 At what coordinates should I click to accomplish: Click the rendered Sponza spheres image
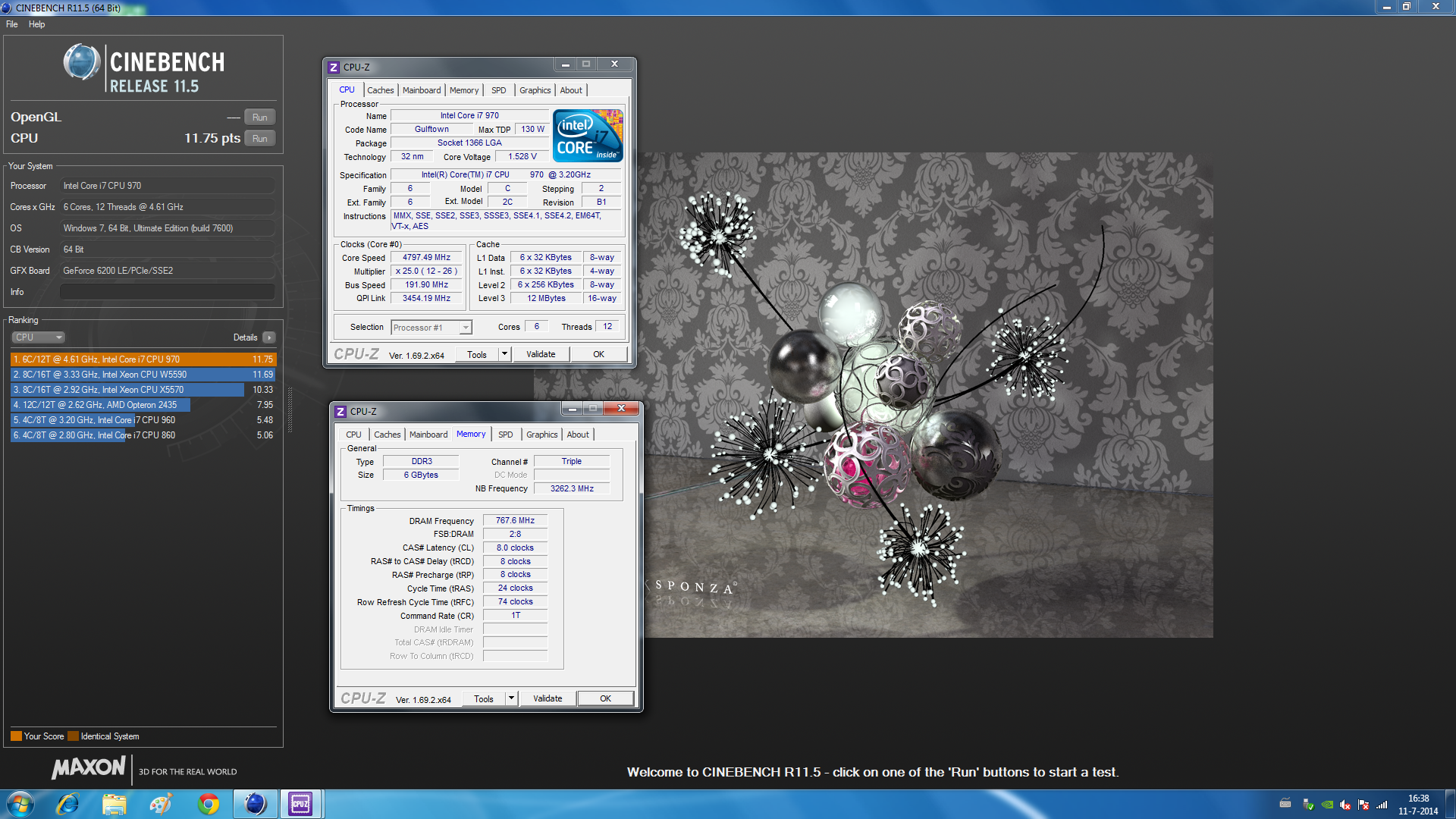pos(874,395)
